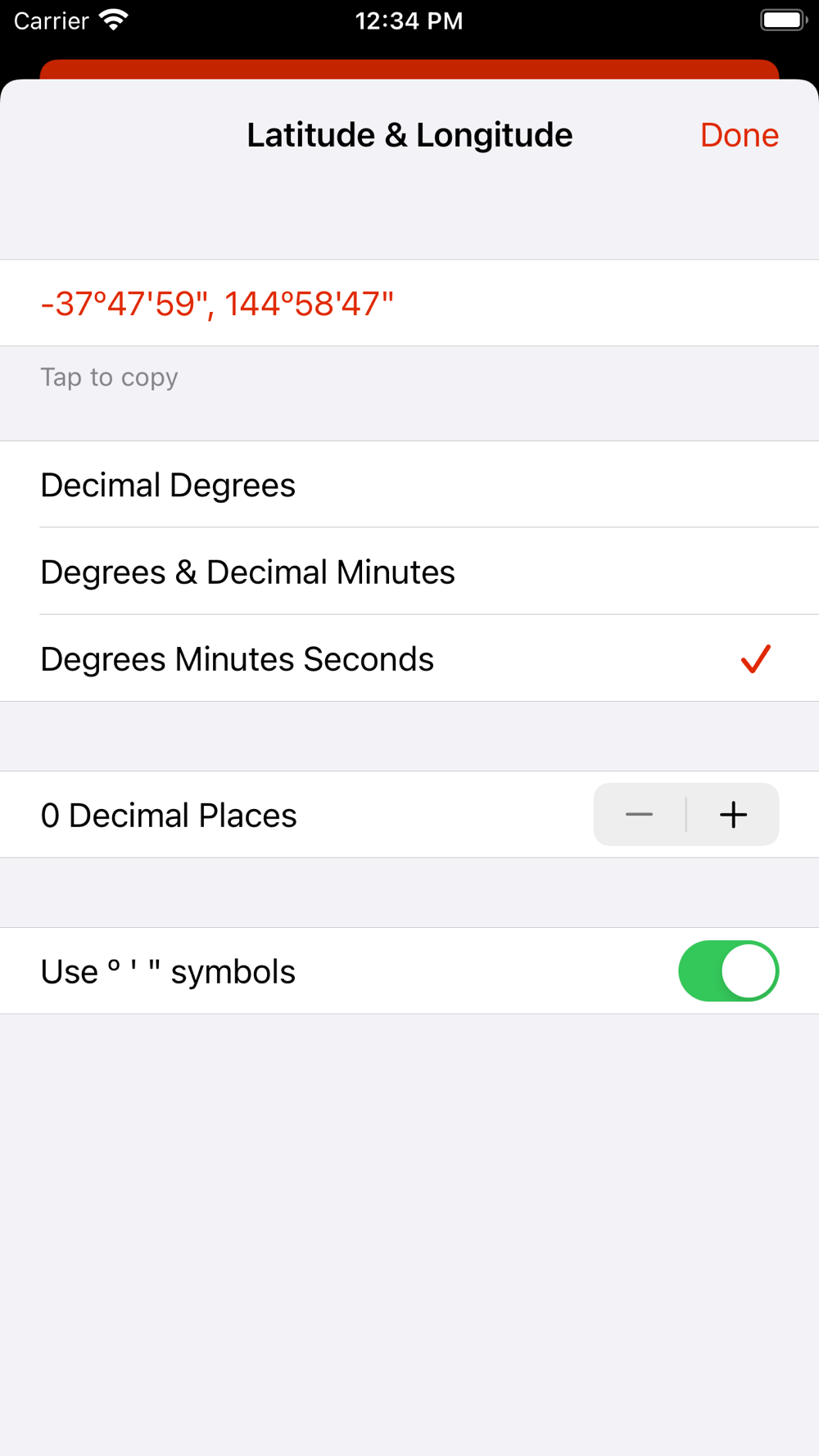Screen dimensions: 819x1456
Task: Select the Decimal Degrees format
Action: (168, 485)
